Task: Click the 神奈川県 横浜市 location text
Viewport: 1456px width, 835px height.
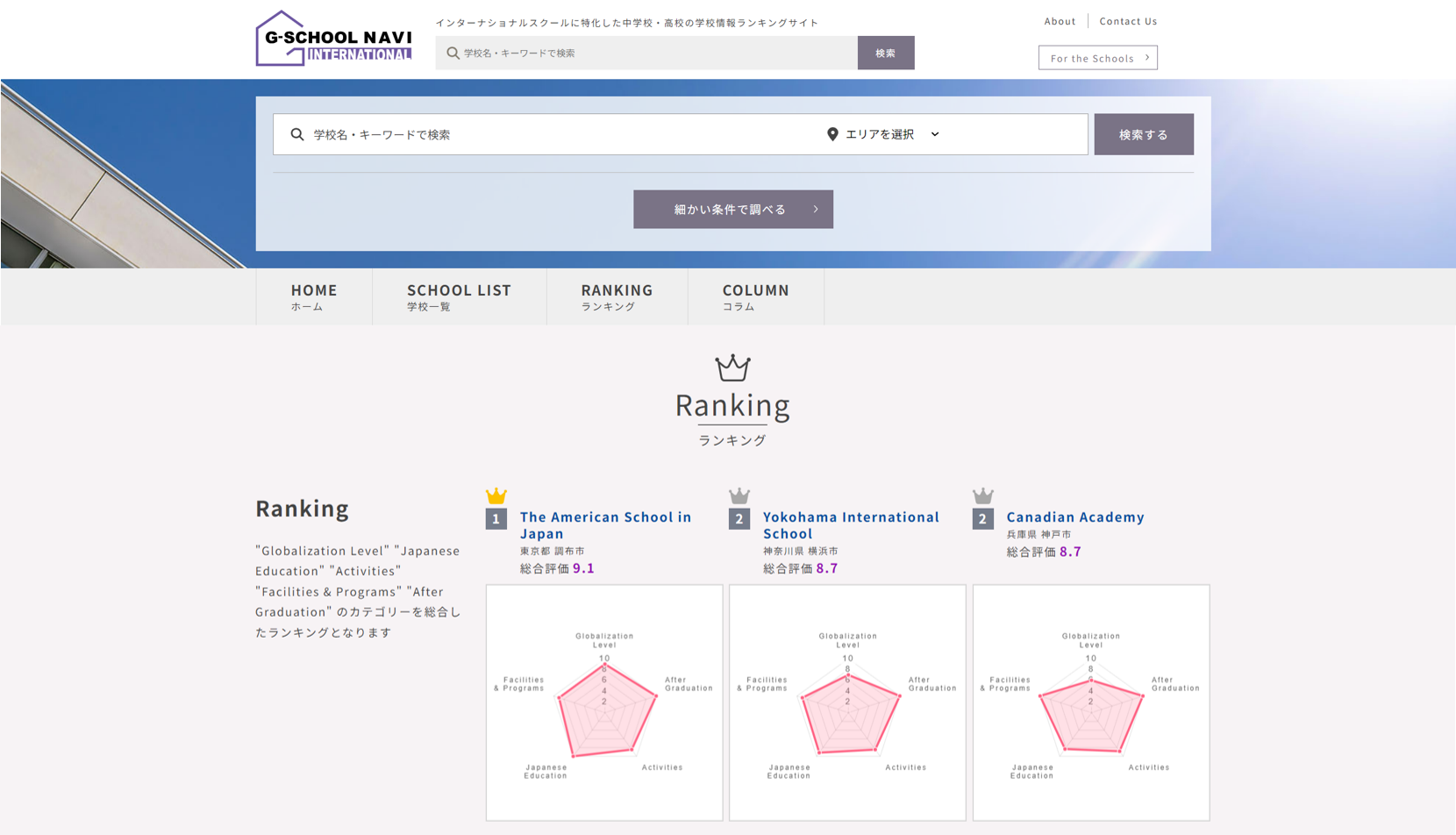Action: [x=801, y=551]
